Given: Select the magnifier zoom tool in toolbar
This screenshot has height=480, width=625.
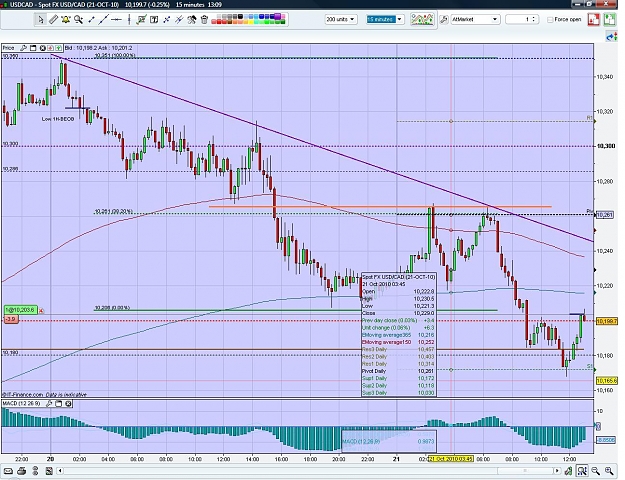Looking at the screenshot, I should pyautogui.click(x=78, y=19).
